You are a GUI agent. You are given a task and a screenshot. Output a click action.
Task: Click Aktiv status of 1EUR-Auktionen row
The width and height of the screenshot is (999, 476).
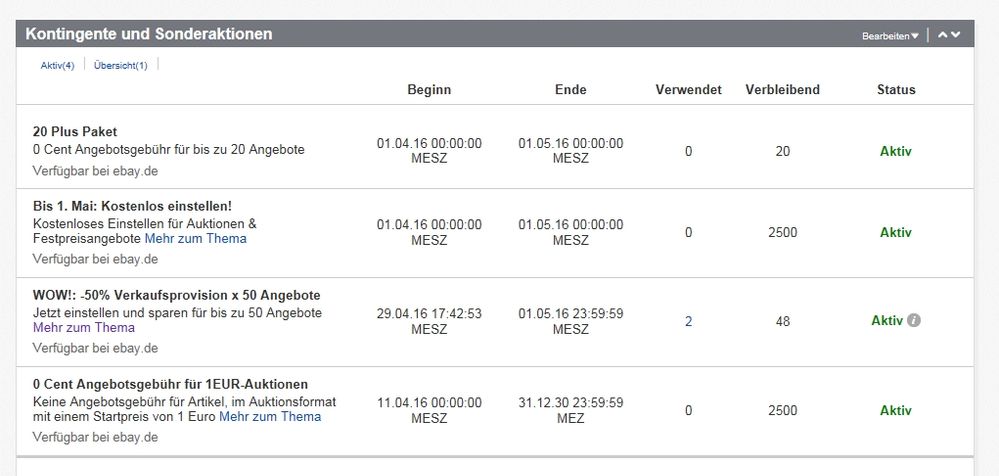pos(895,411)
